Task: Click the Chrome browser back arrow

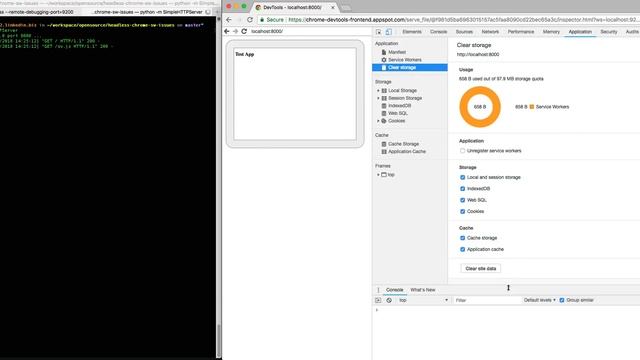Action: pyautogui.click(x=229, y=20)
